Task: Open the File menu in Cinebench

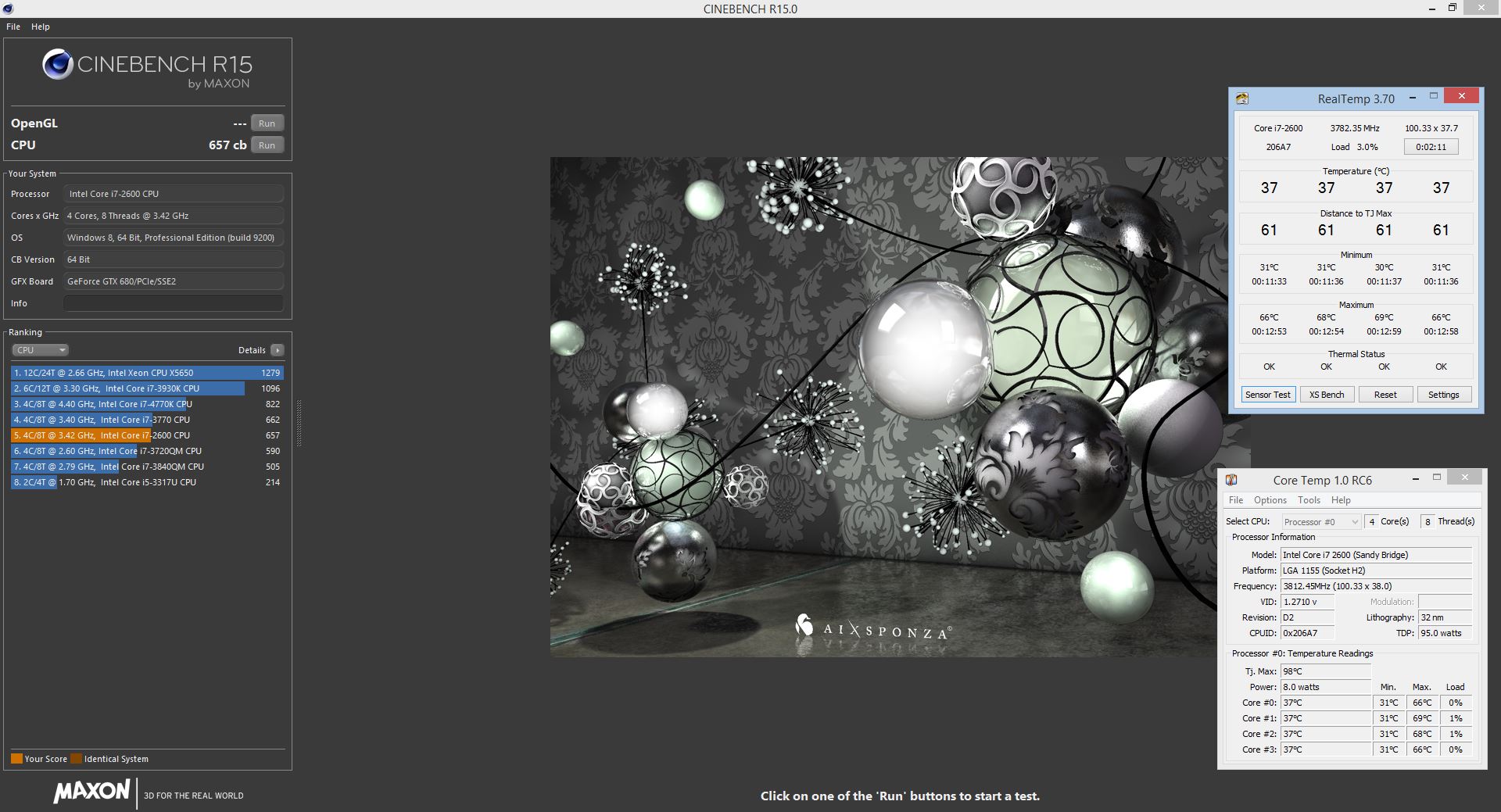Action: click(13, 27)
